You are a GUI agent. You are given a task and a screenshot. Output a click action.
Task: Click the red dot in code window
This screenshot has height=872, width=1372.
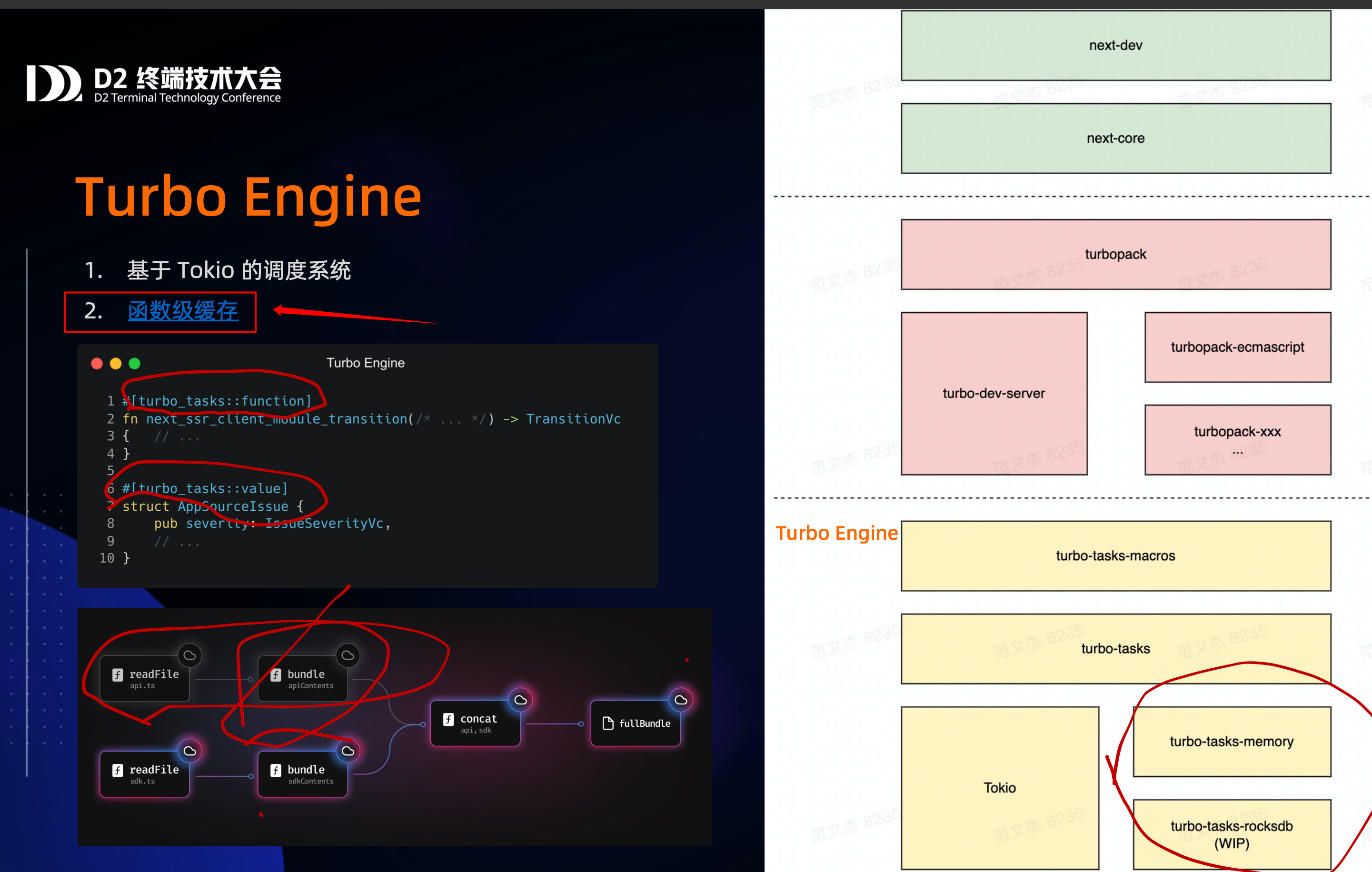point(97,363)
